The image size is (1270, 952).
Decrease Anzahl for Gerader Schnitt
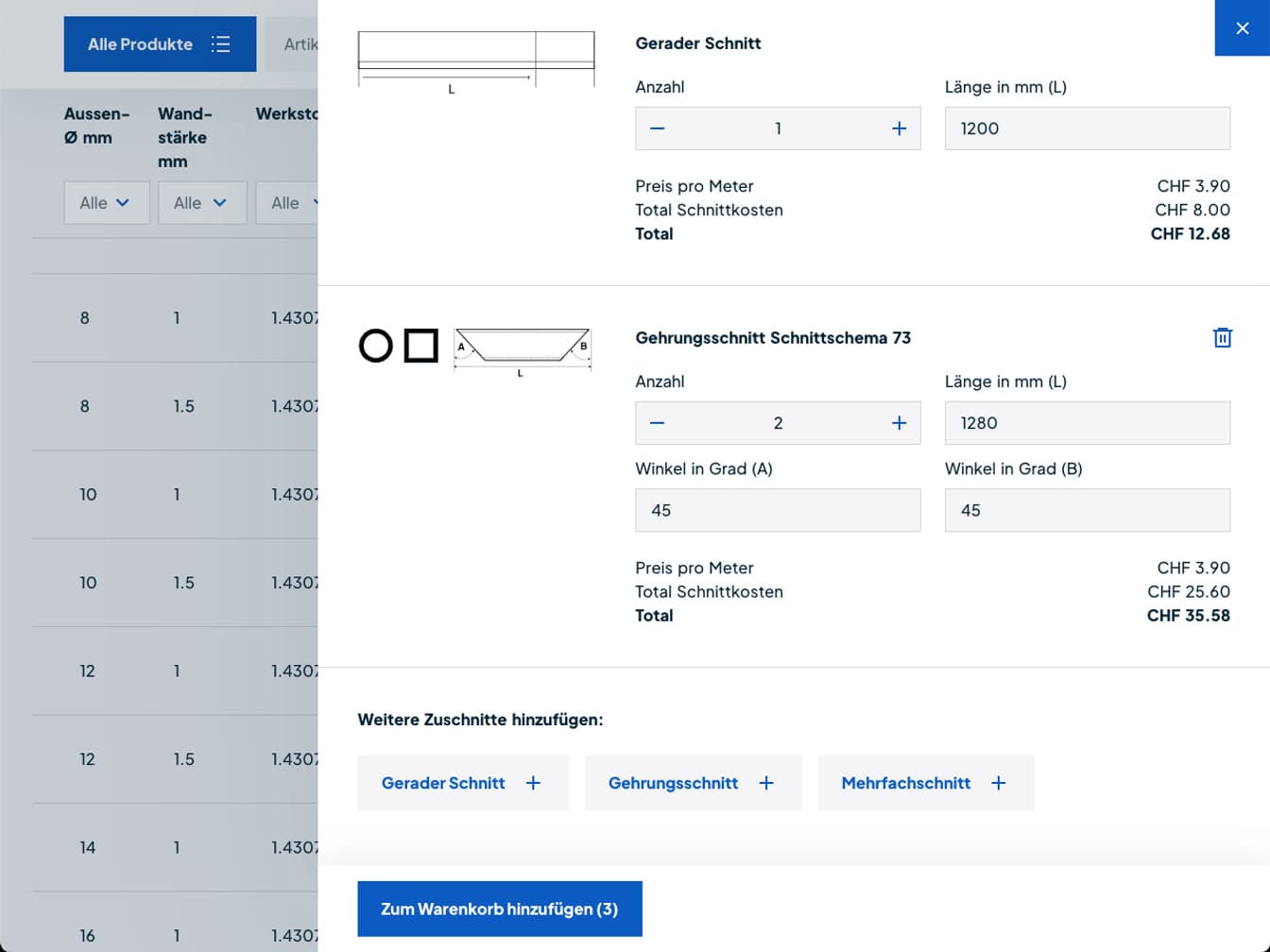pyautogui.click(x=658, y=128)
